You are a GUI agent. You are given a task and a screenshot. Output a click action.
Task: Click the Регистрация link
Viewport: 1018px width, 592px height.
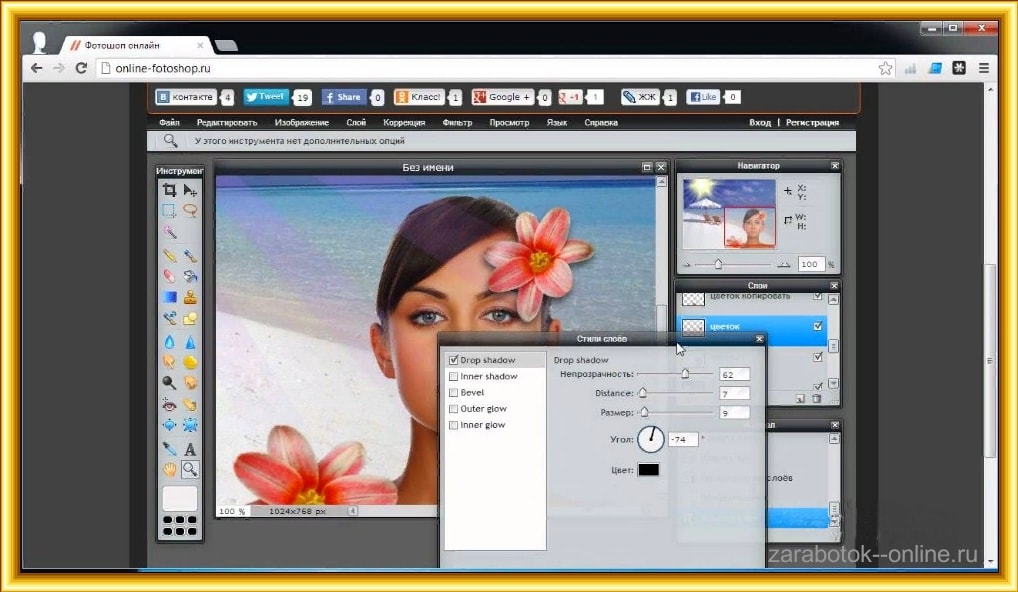click(x=812, y=123)
